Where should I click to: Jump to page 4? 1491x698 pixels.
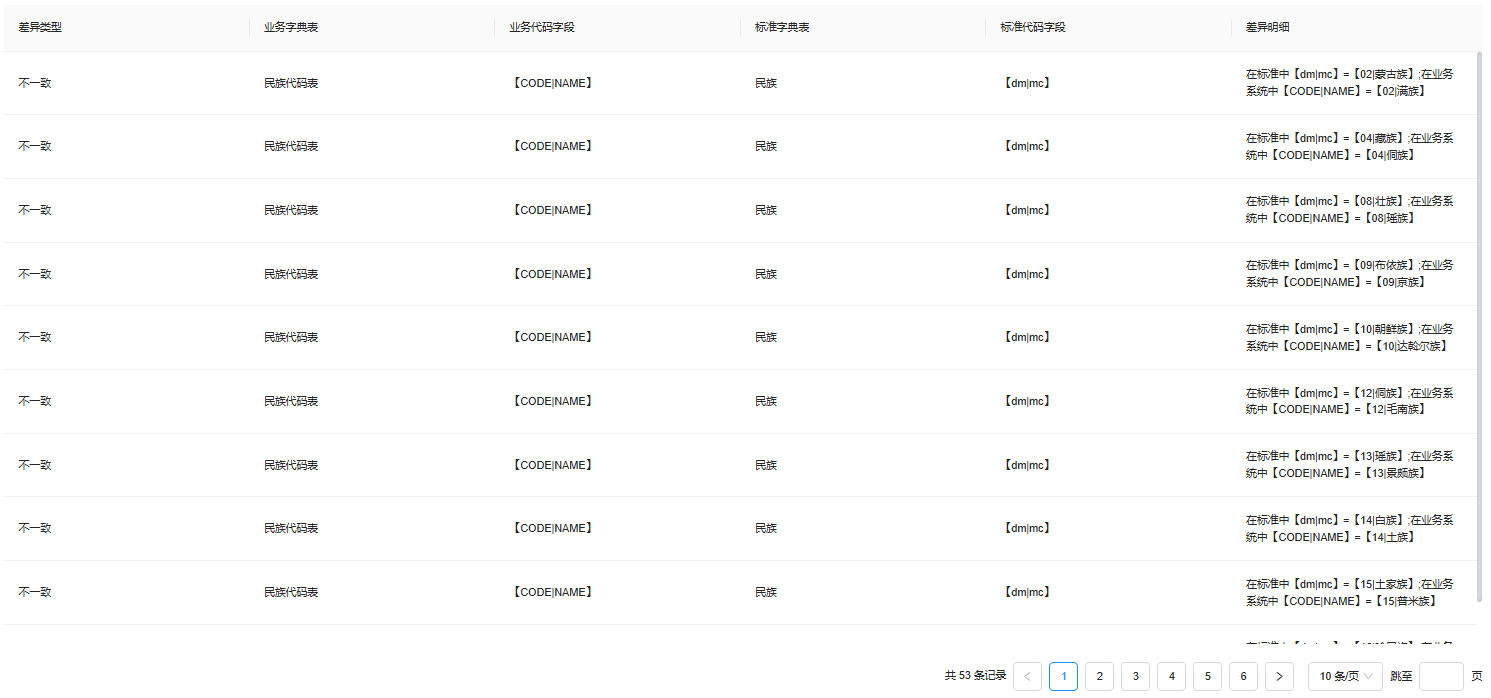(x=1171, y=677)
